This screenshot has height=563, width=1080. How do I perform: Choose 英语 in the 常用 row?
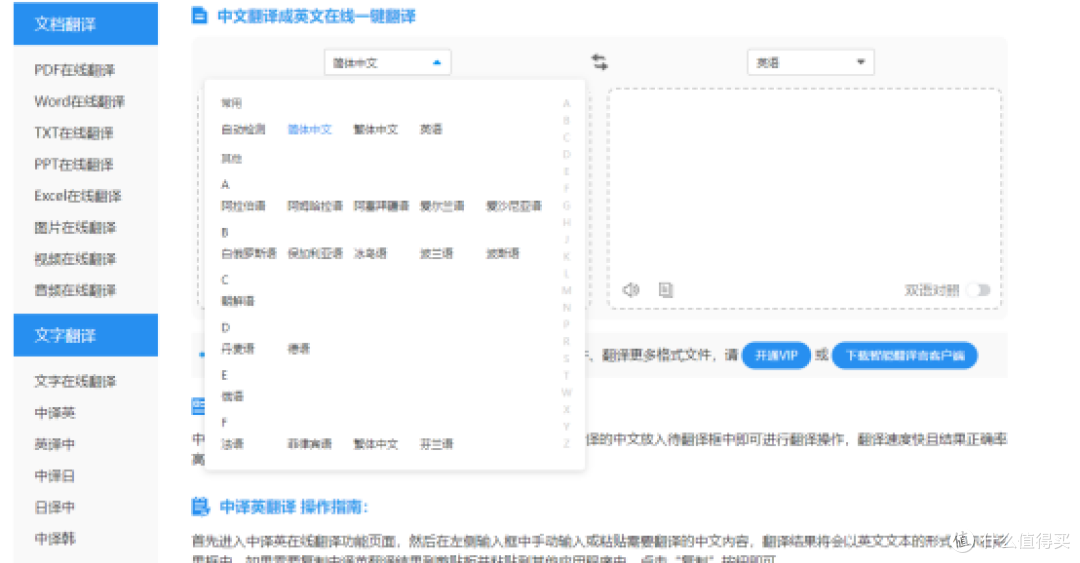(x=431, y=130)
